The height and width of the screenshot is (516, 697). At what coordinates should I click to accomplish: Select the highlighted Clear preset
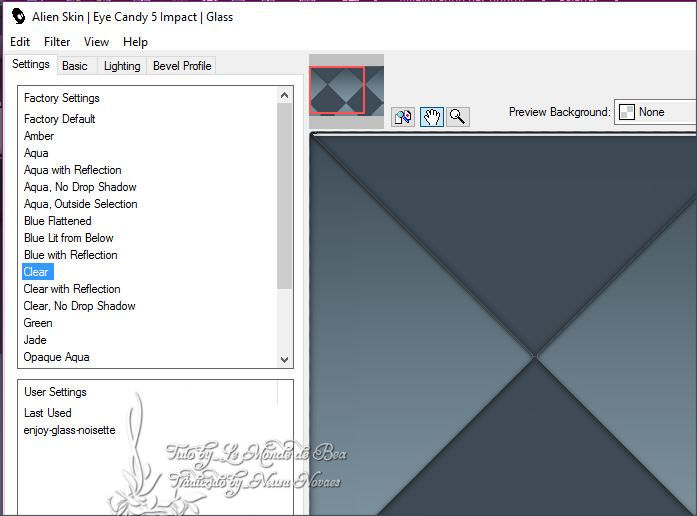click(38, 272)
